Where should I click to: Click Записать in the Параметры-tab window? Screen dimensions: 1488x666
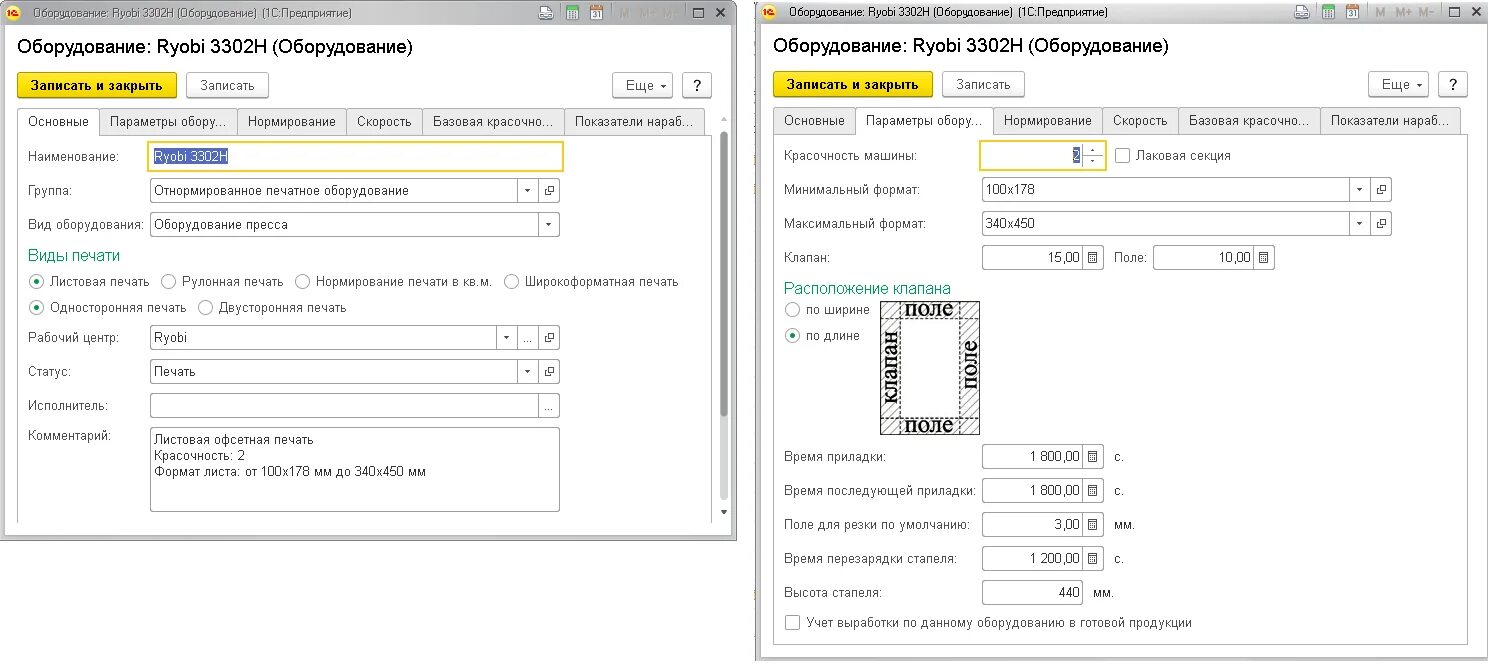coord(983,85)
